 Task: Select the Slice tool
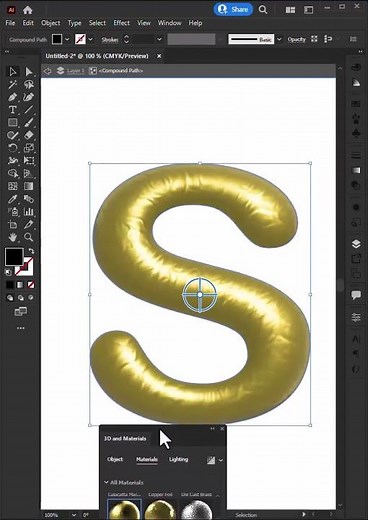(x=29, y=224)
